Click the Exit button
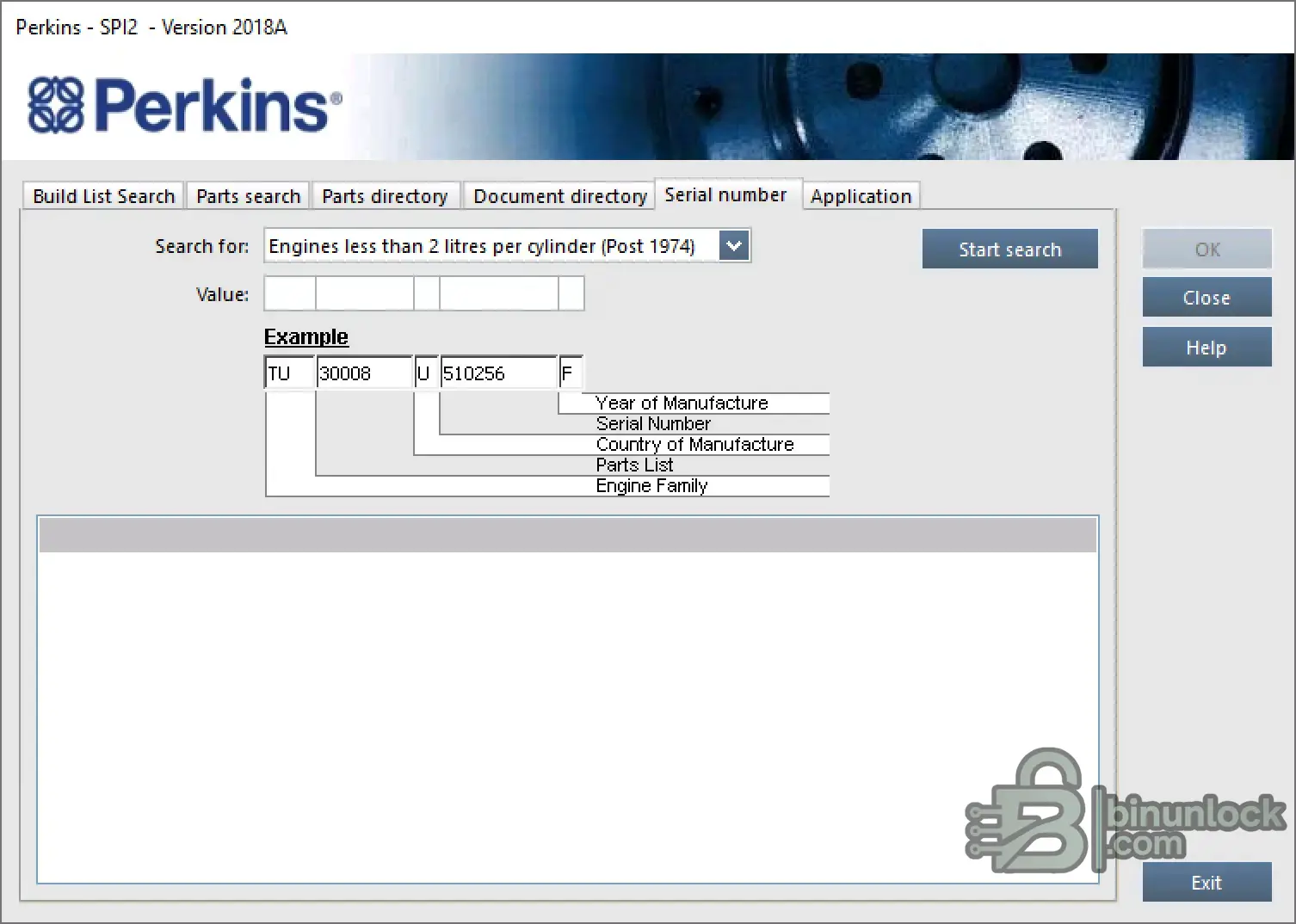 [1207, 883]
